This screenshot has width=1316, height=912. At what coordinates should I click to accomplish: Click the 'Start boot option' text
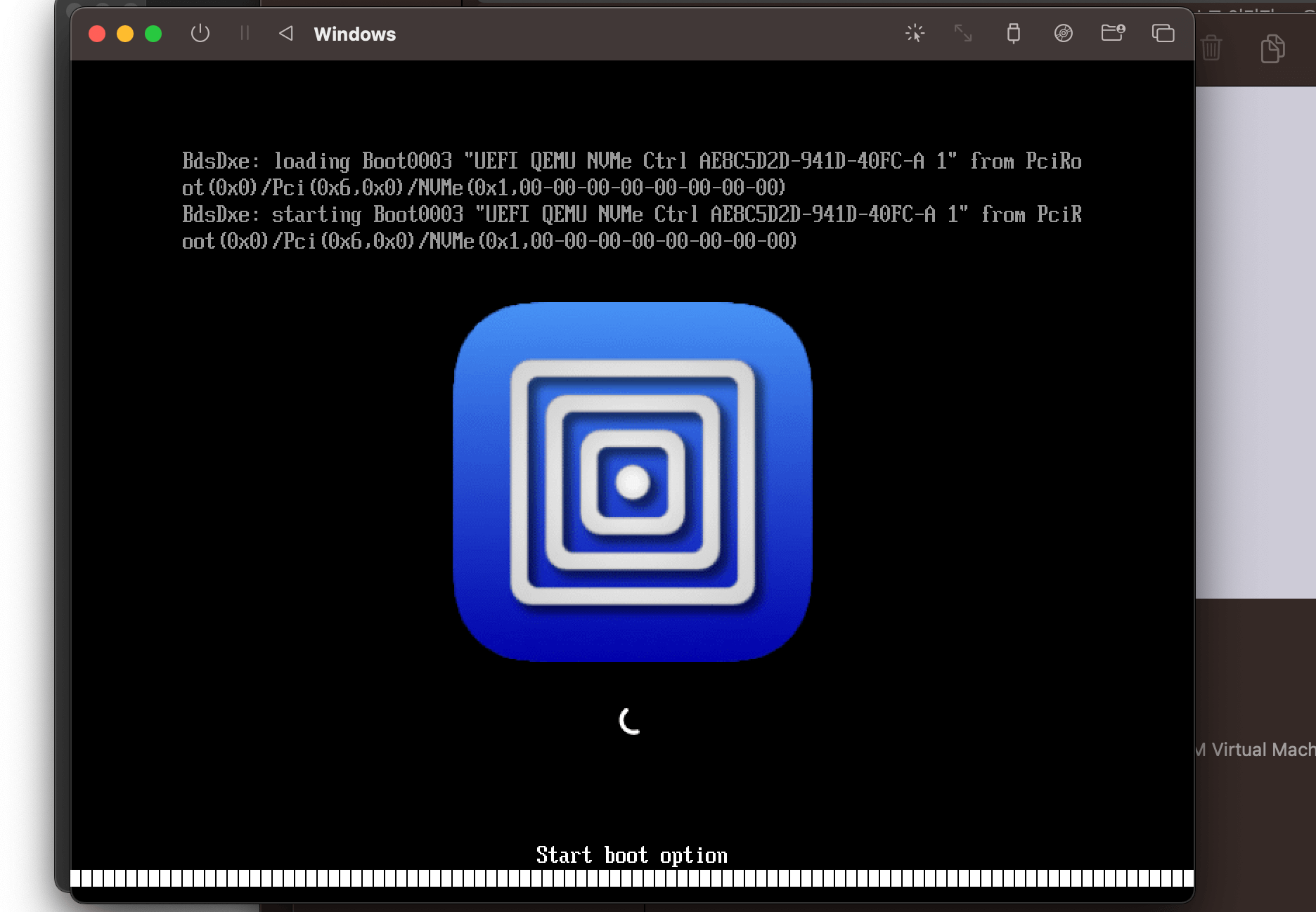click(631, 855)
